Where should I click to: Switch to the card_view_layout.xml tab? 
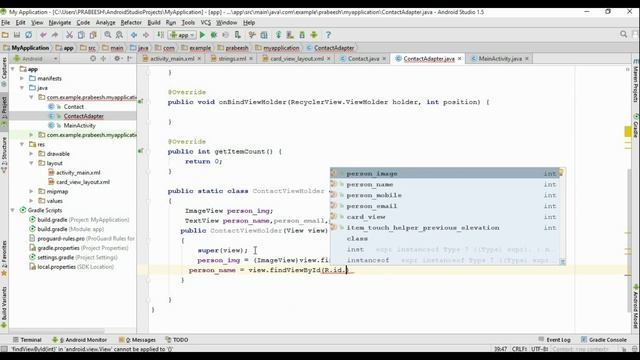coord(297,59)
